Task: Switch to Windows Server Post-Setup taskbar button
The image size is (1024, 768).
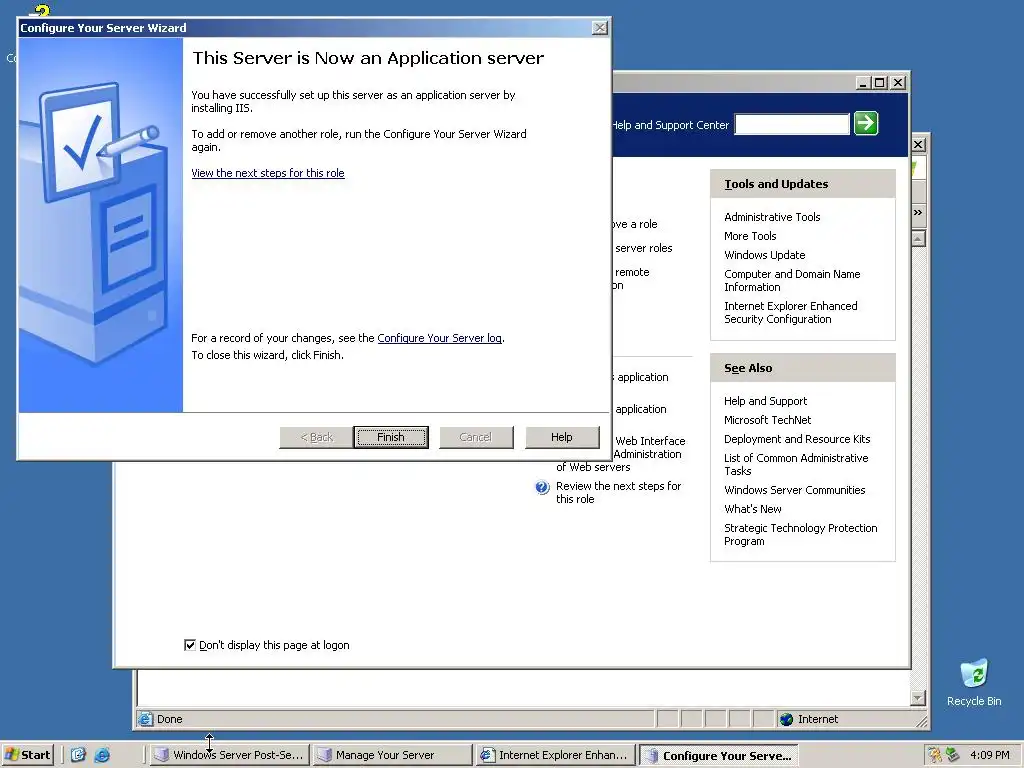Action: [229, 755]
